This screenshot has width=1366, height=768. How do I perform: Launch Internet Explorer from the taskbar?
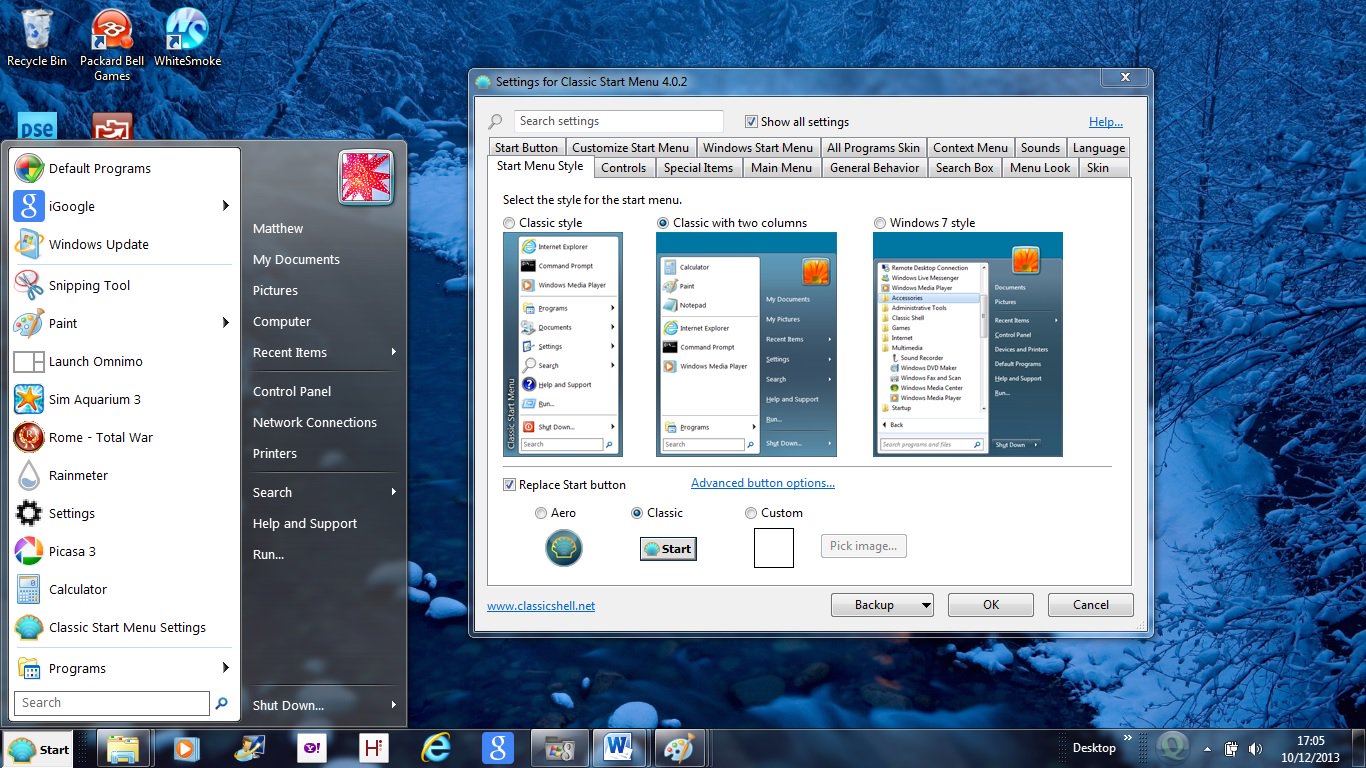click(x=435, y=747)
